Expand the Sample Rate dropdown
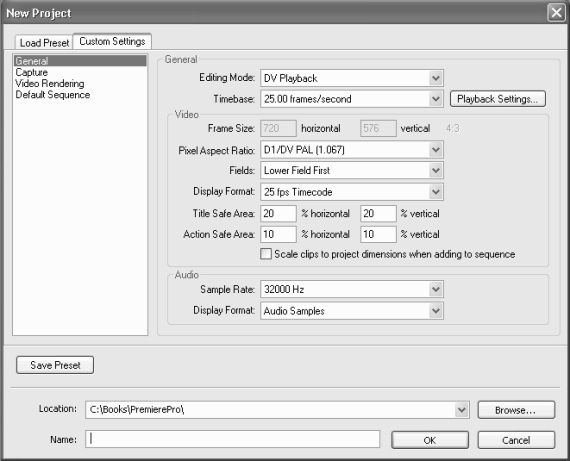 pos(352,289)
